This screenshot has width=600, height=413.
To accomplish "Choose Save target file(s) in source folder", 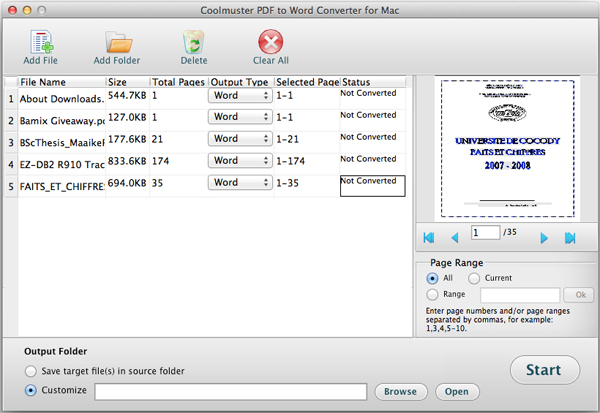I will pos(31,371).
